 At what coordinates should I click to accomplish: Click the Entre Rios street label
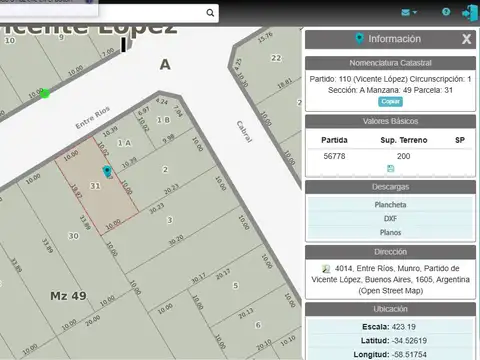[93, 118]
